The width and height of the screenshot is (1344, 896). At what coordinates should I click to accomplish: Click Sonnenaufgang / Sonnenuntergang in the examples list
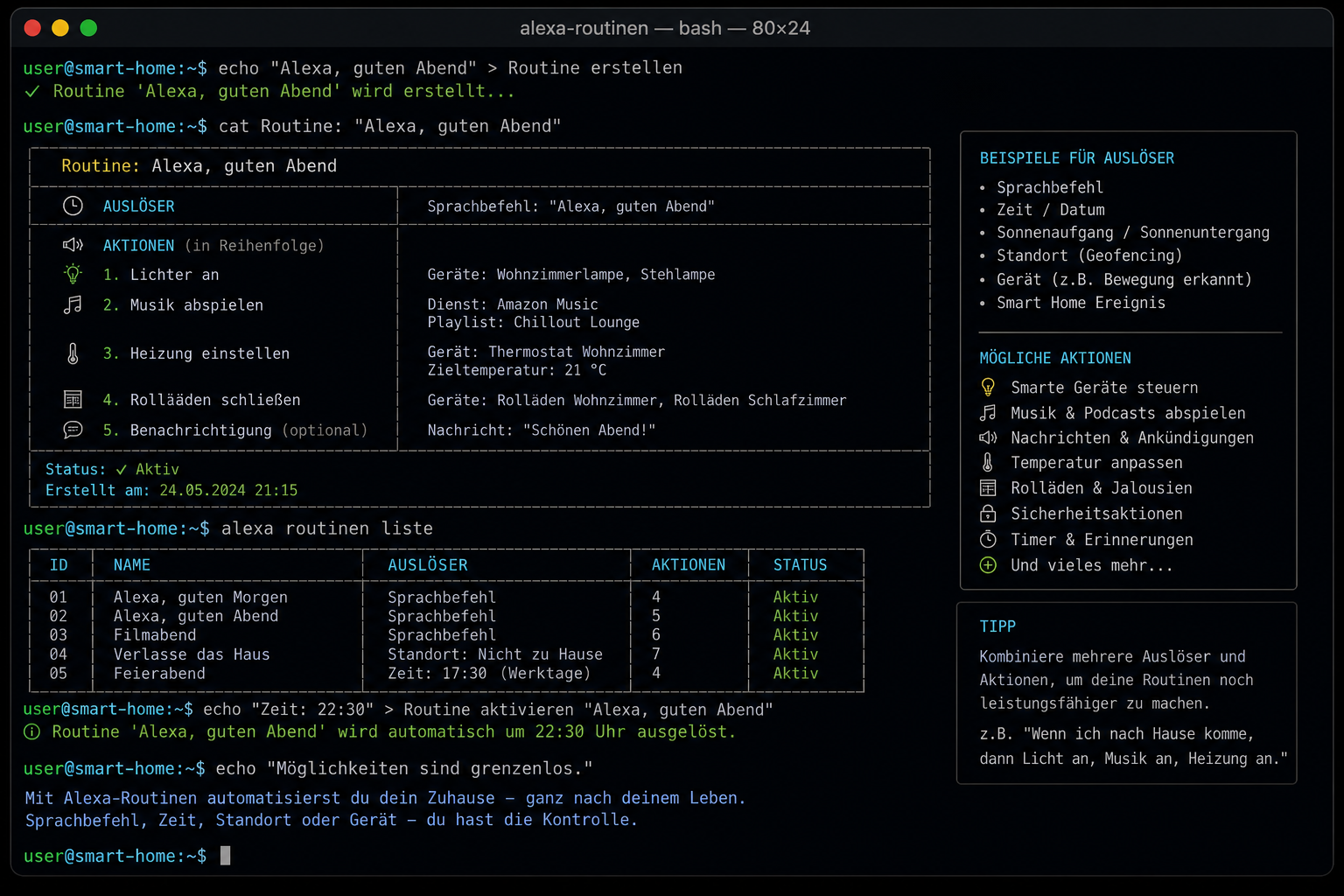(x=1133, y=233)
